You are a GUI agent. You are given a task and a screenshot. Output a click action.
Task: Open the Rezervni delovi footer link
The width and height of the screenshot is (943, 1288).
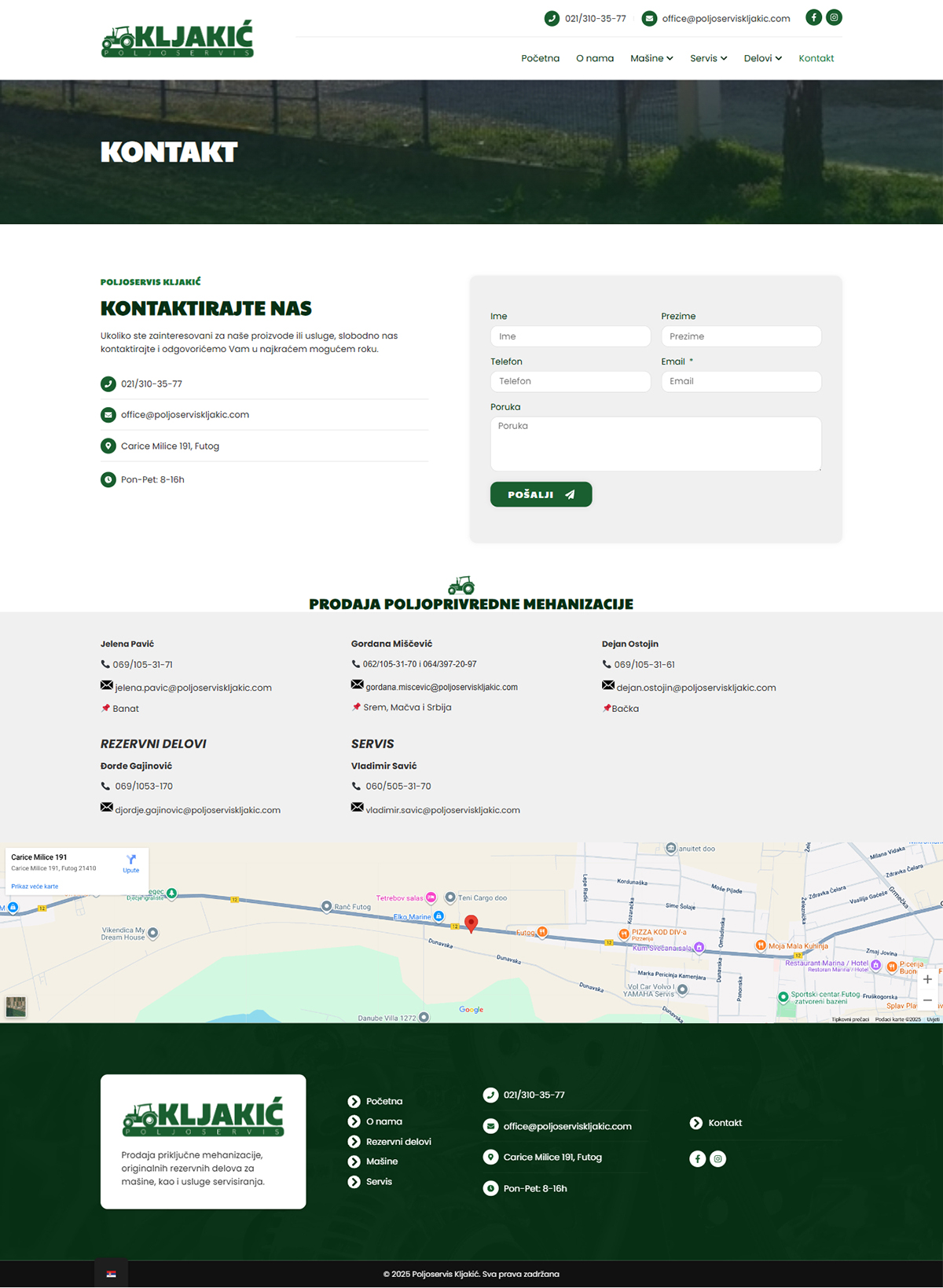398,1142
